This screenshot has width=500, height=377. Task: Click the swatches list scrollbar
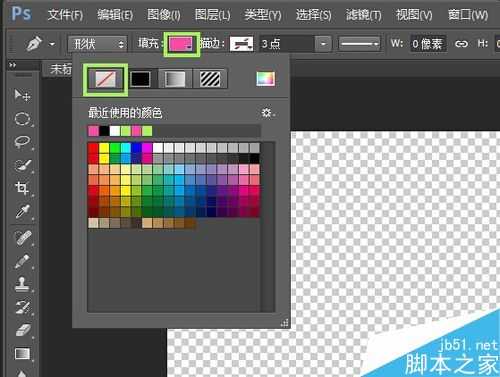(x=267, y=227)
